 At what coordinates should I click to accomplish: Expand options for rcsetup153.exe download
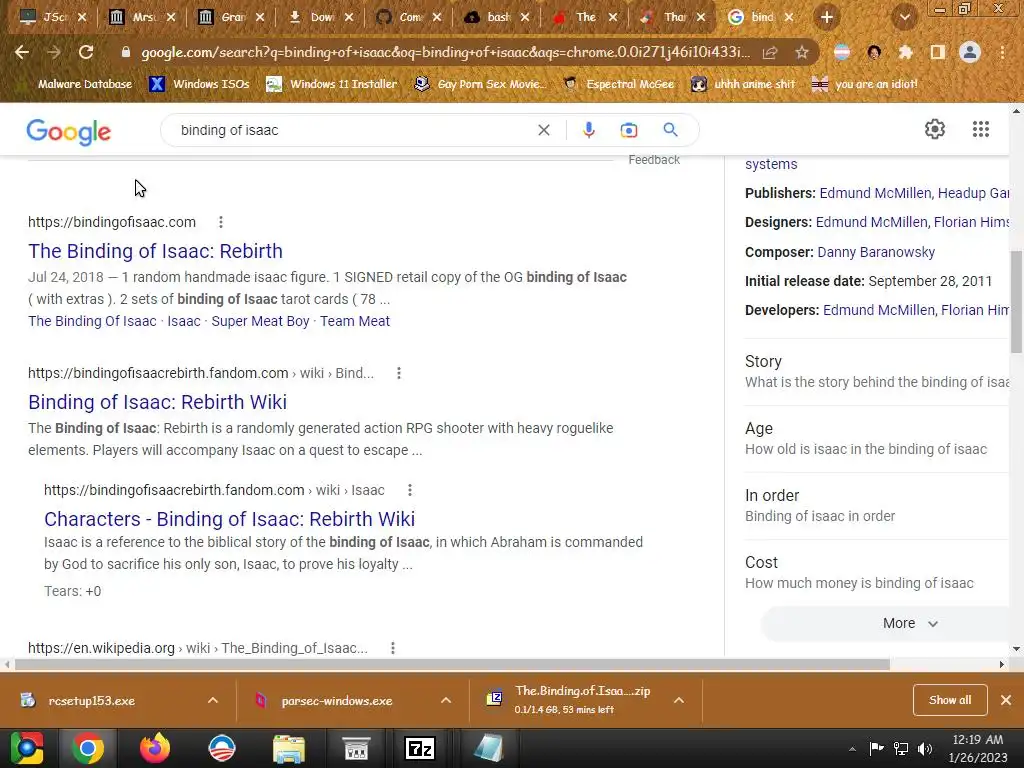click(x=212, y=700)
